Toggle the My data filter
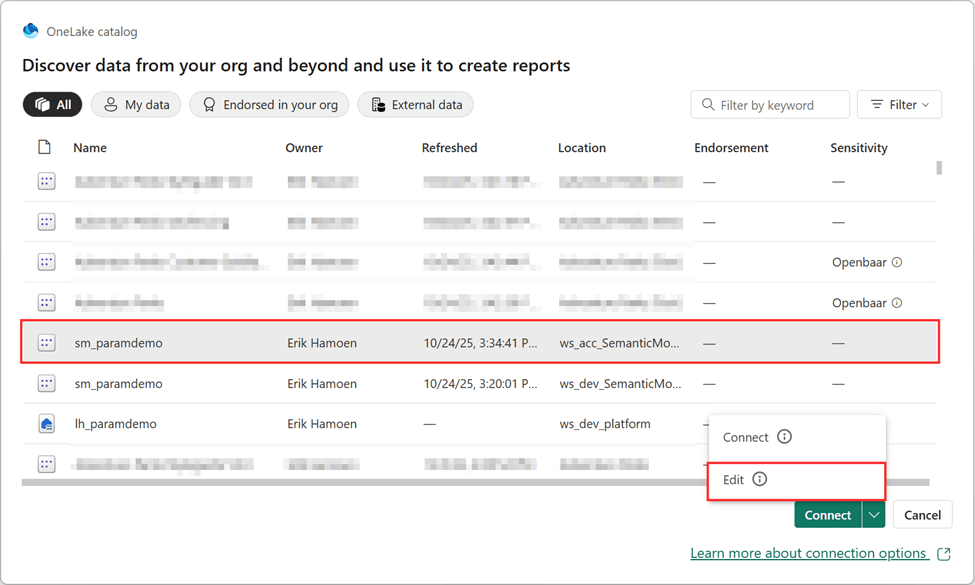Image resolution: width=975 pixels, height=585 pixels. (x=136, y=105)
